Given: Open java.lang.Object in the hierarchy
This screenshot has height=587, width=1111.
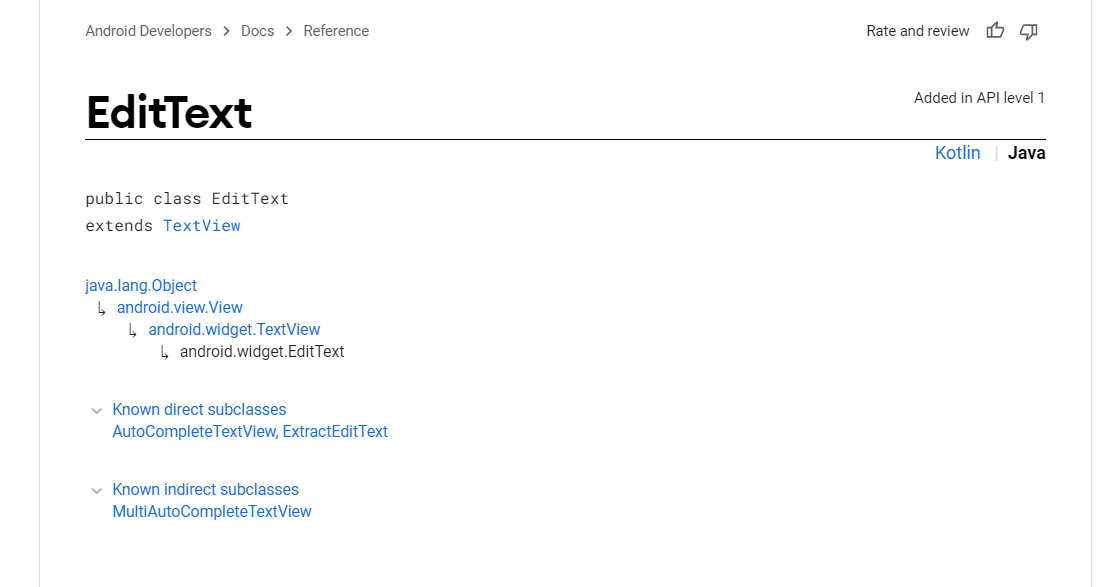Looking at the screenshot, I should point(141,286).
